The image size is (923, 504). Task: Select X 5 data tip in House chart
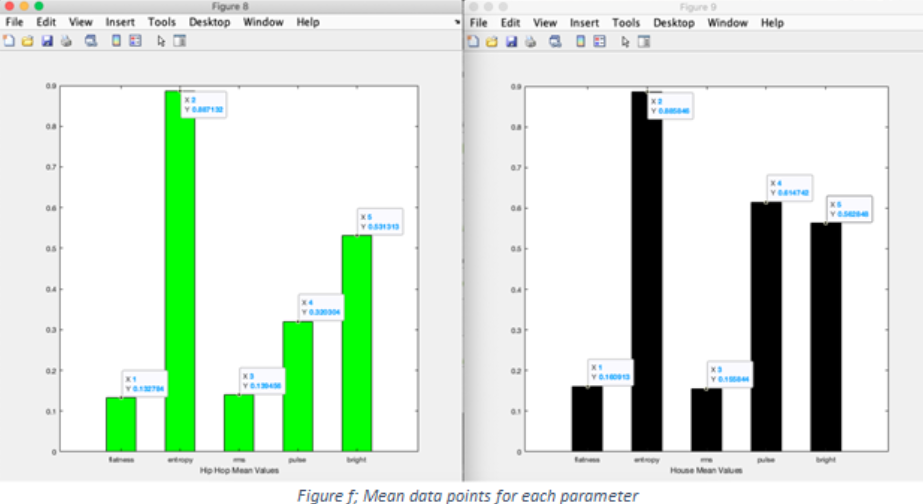click(x=849, y=209)
